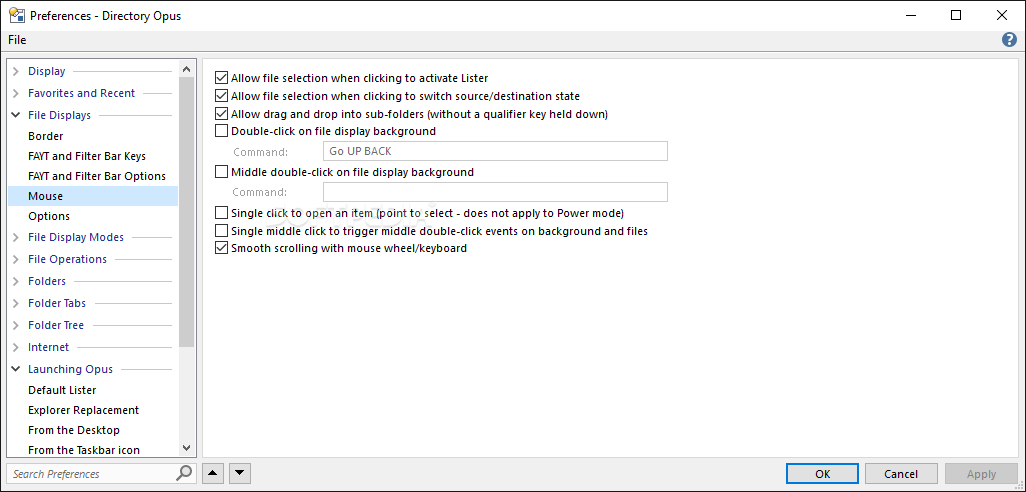Click the search magnifier icon
The height and width of the screenshot is (492, 1026).
(185, 473)
